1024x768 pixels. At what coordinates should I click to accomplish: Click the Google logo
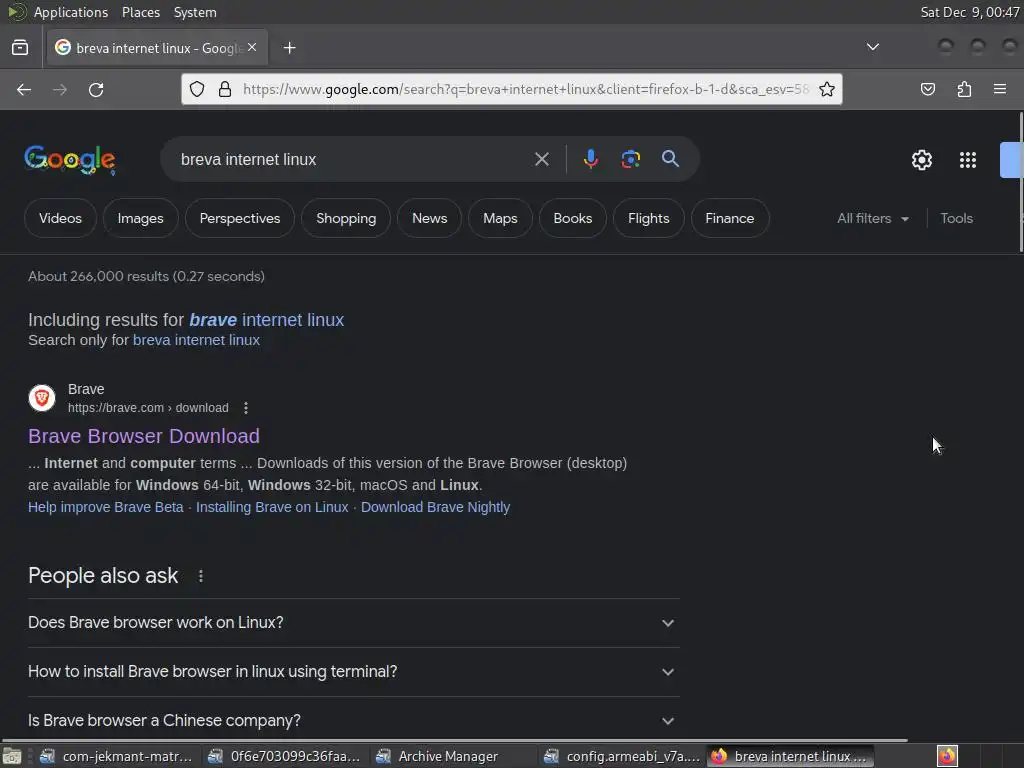70,160
